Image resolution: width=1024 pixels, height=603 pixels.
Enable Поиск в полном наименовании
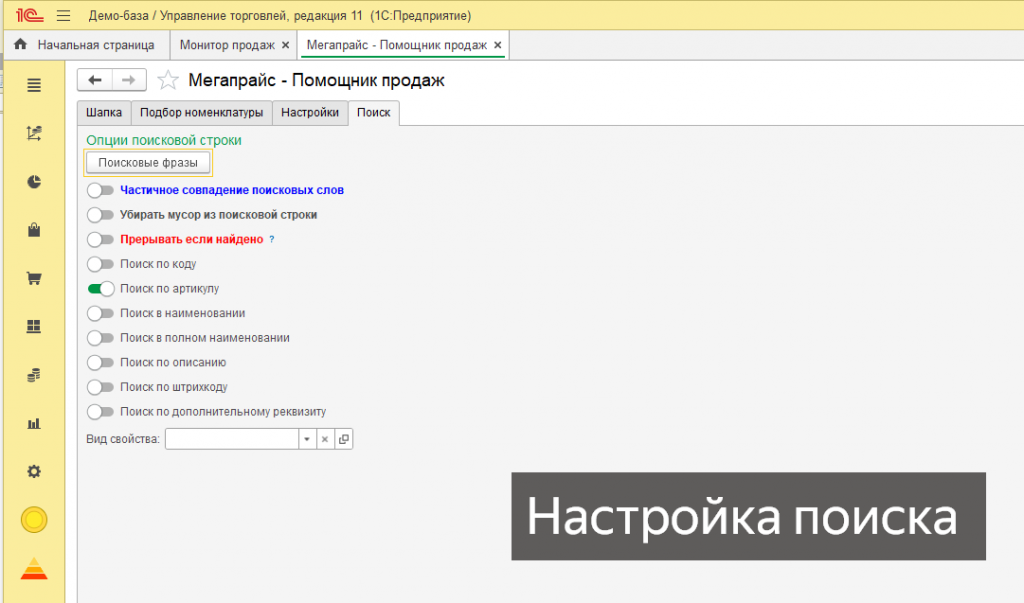tap(101, 338)
